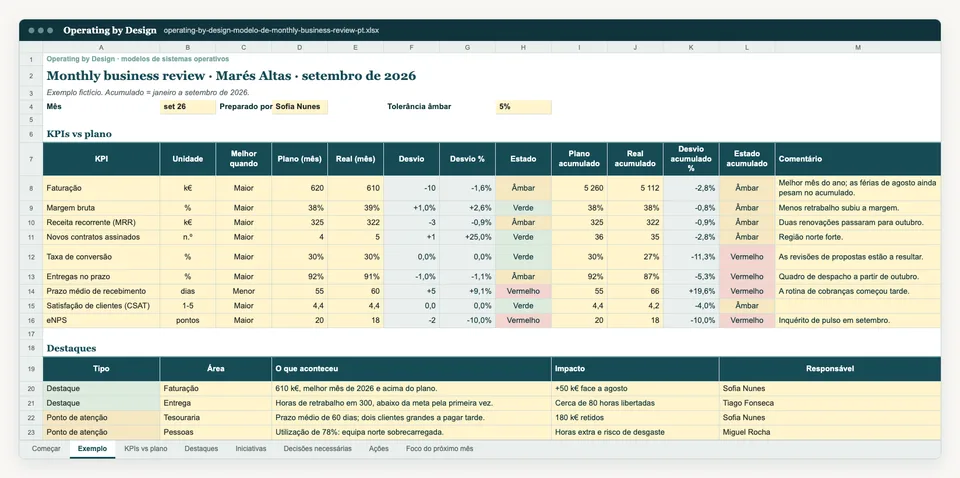The height and width of the screenshot is (478, 960).
Task: Click the 'Melhor quando' header cell
Action: [x=244, y=159]
